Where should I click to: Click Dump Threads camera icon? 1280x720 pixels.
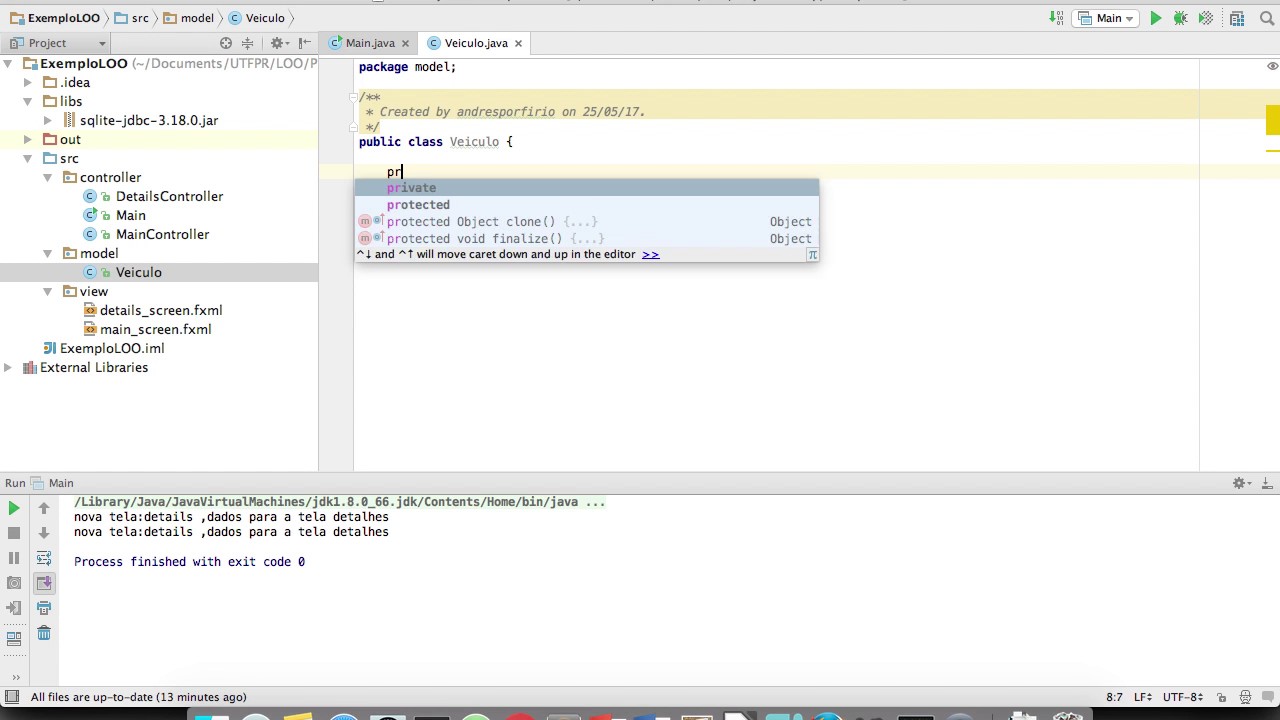coord(14,583)
